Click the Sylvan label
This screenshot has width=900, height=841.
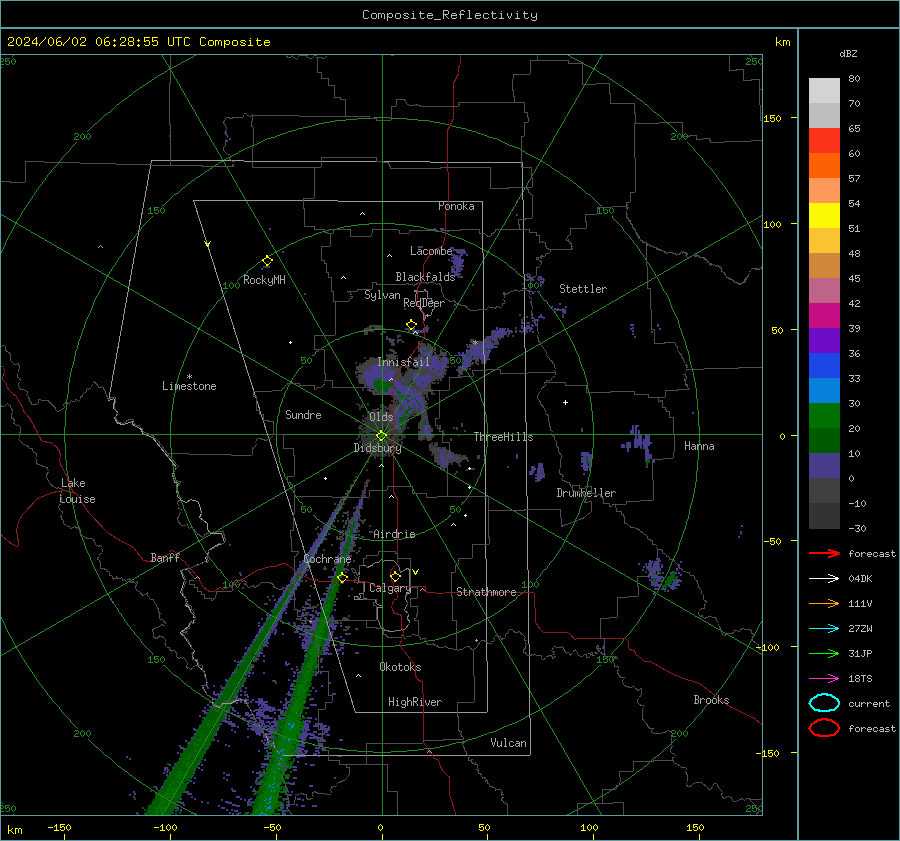(x=382, y=295)
